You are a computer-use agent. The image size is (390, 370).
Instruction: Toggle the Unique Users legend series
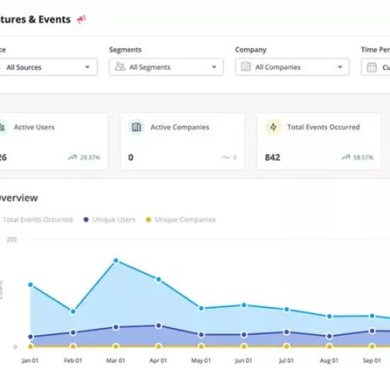109,220
